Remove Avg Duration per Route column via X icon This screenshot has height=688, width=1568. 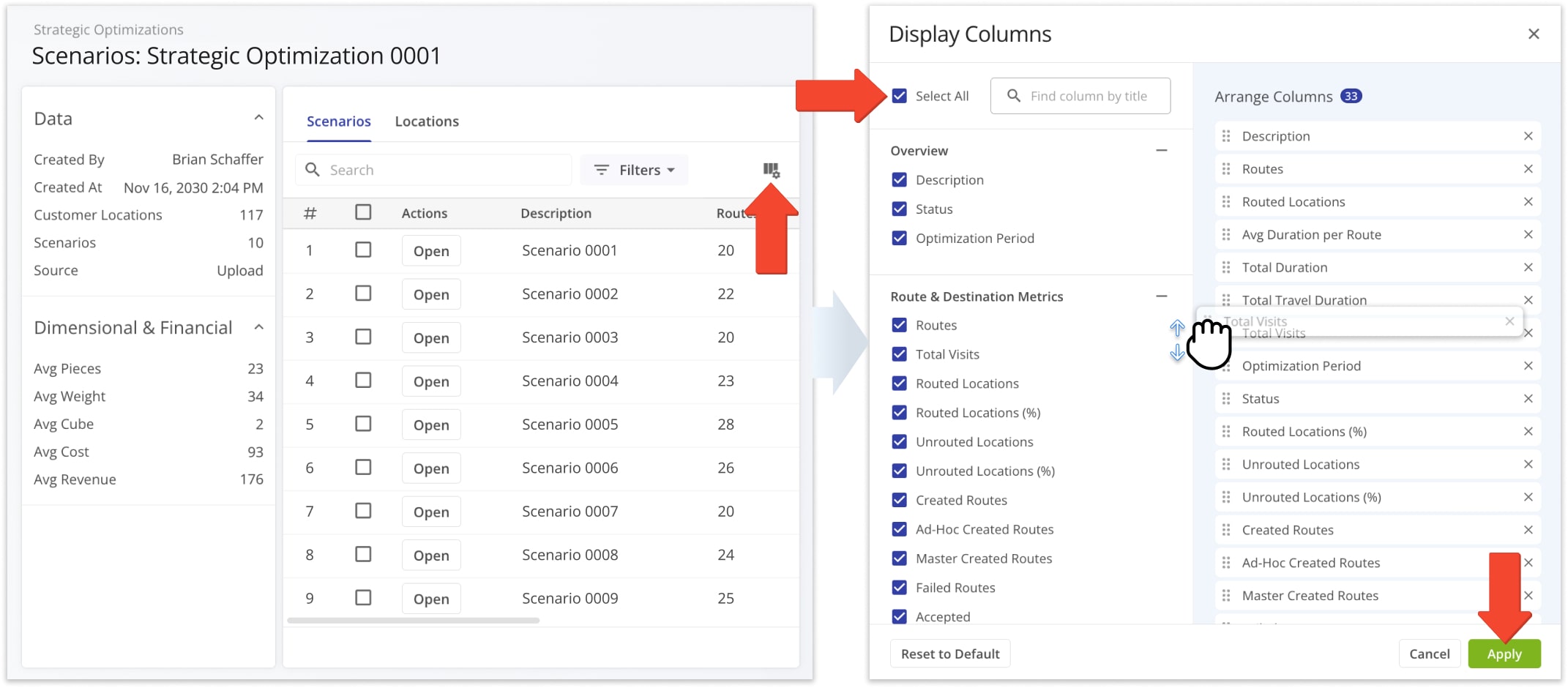point(1528,234)
